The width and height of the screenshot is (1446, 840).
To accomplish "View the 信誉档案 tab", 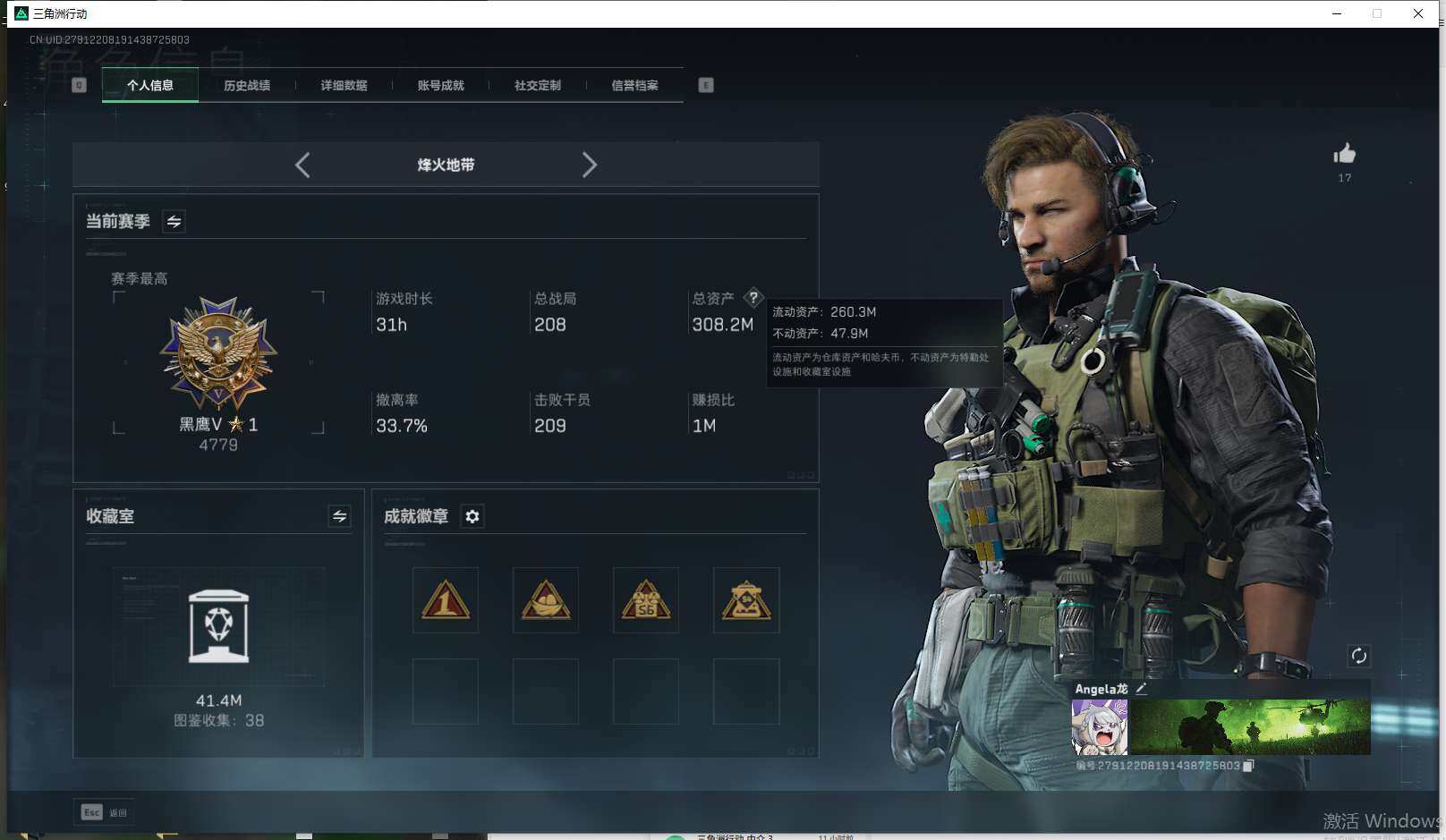I will click(x=634, y=85).
